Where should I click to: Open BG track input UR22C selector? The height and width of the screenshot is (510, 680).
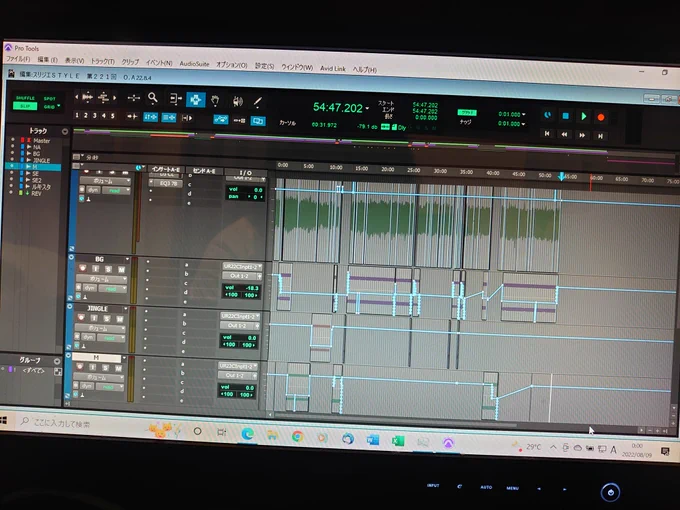[242, 267]
